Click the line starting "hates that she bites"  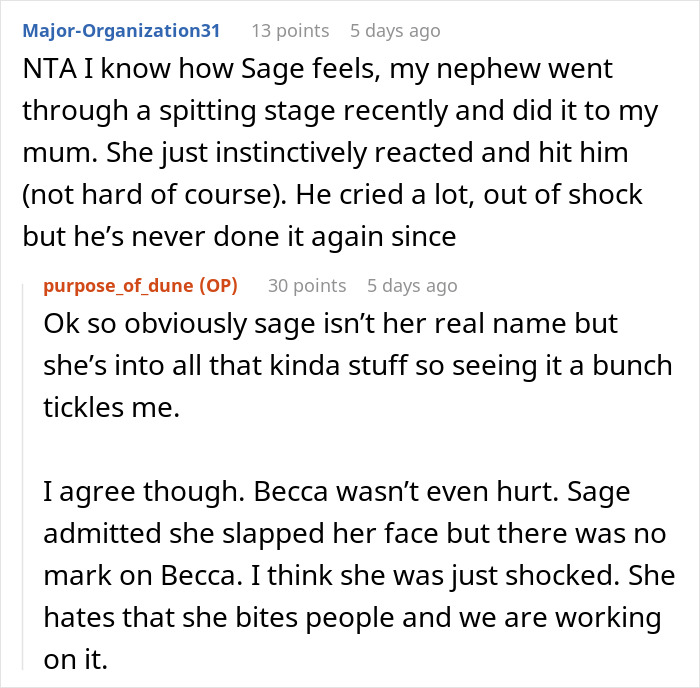coord(352,618)
